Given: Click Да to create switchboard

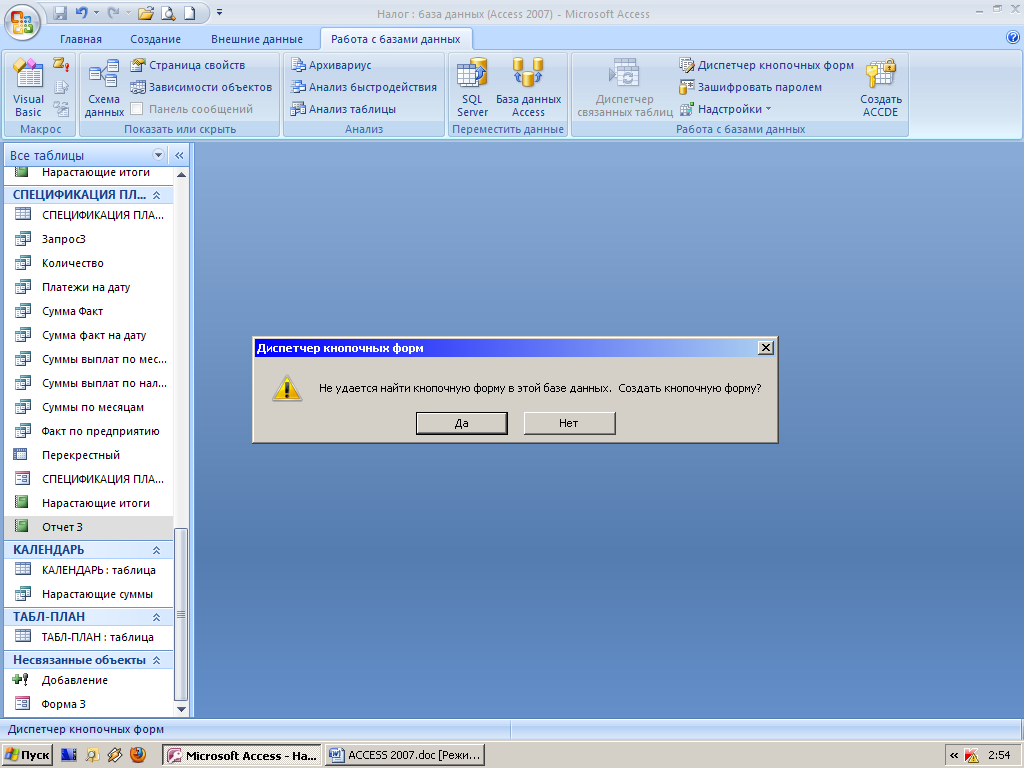Looking at the screenshot, I should tap(462, 423).
